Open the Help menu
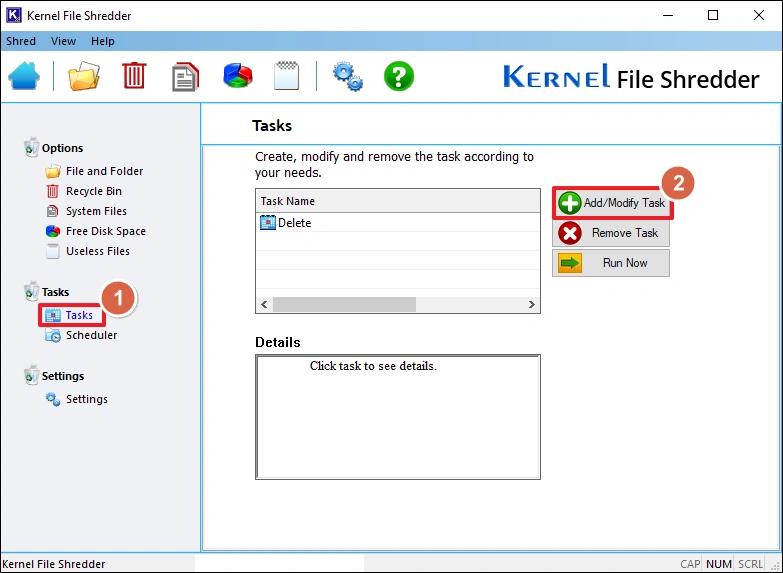 (x=103, y=41)
